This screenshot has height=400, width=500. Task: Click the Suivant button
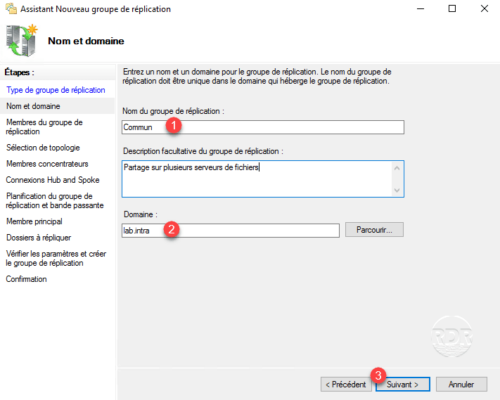(403, 384)
